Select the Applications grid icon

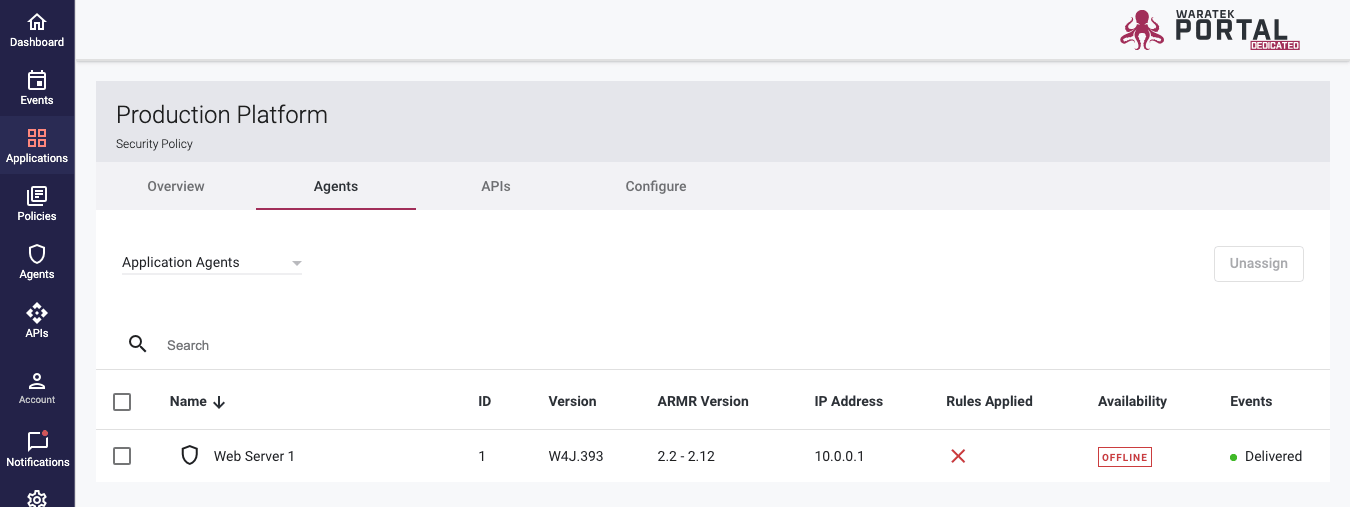pyautogui.click(x=37, y=138)
